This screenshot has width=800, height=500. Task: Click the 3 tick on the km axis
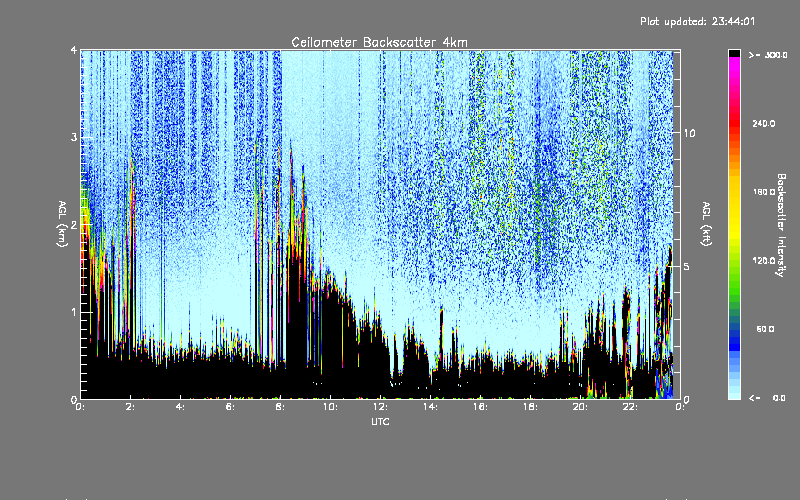pyautogui.click(x=74, y=137)
